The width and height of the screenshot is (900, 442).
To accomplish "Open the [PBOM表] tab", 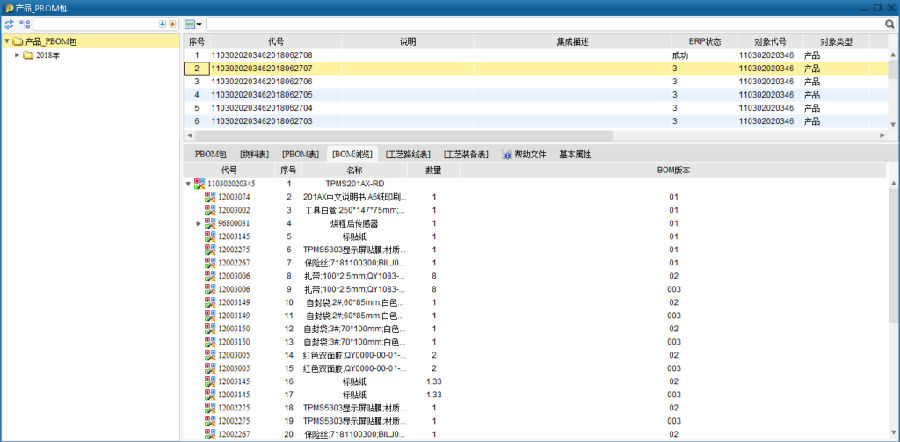I will (300, 154).
